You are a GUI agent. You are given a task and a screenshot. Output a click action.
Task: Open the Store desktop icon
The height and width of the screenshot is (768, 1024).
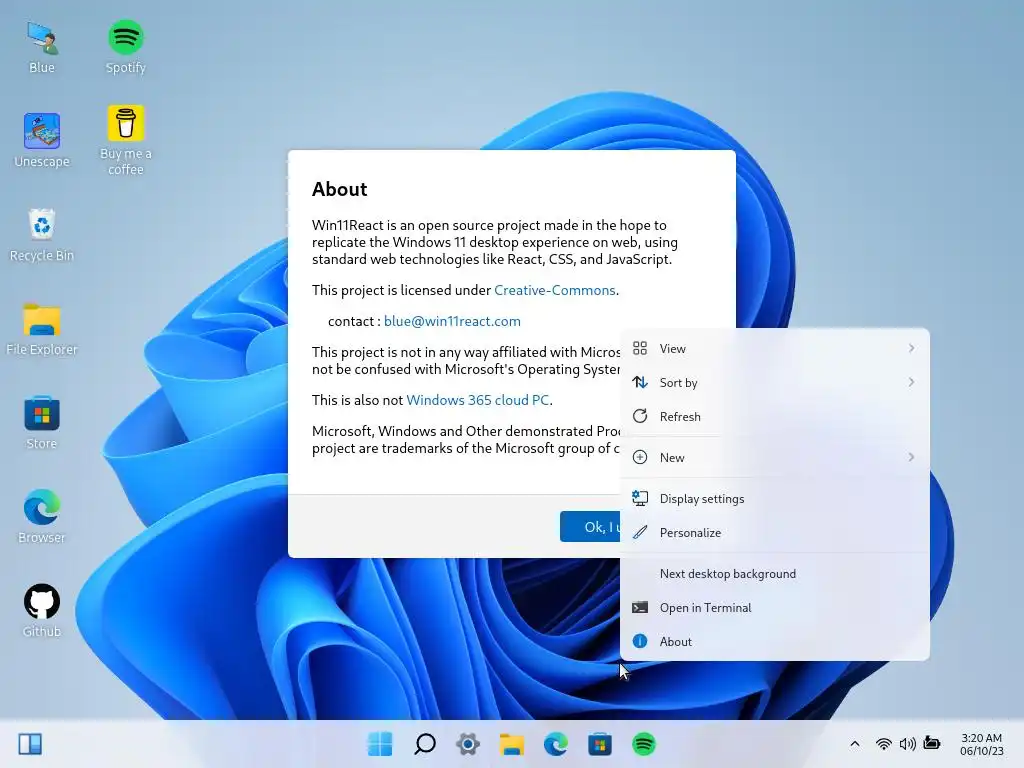click(42, 423)
